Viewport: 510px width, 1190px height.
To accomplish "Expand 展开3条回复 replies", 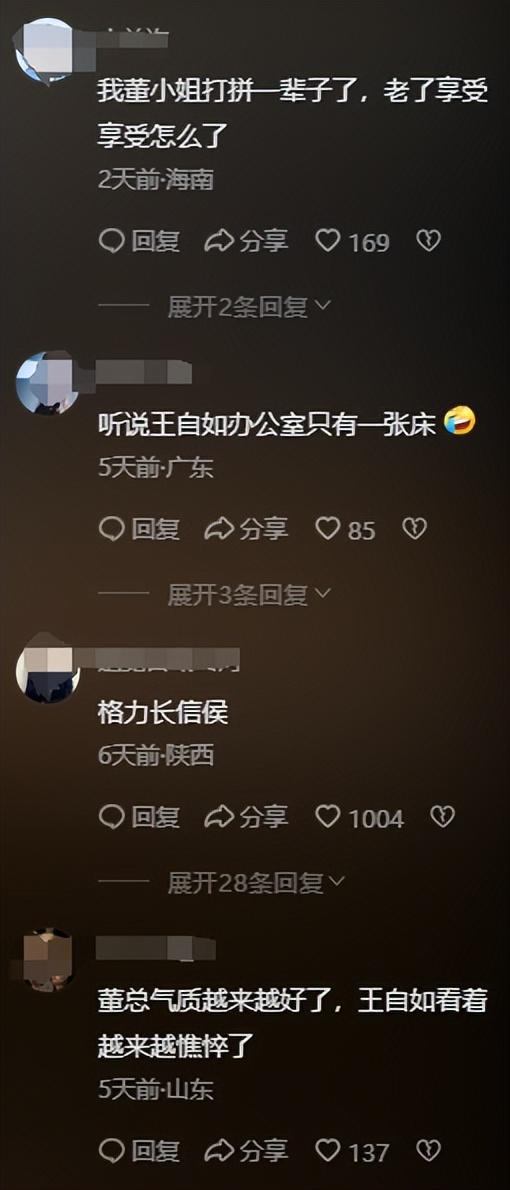I will [x=249, y=595].
